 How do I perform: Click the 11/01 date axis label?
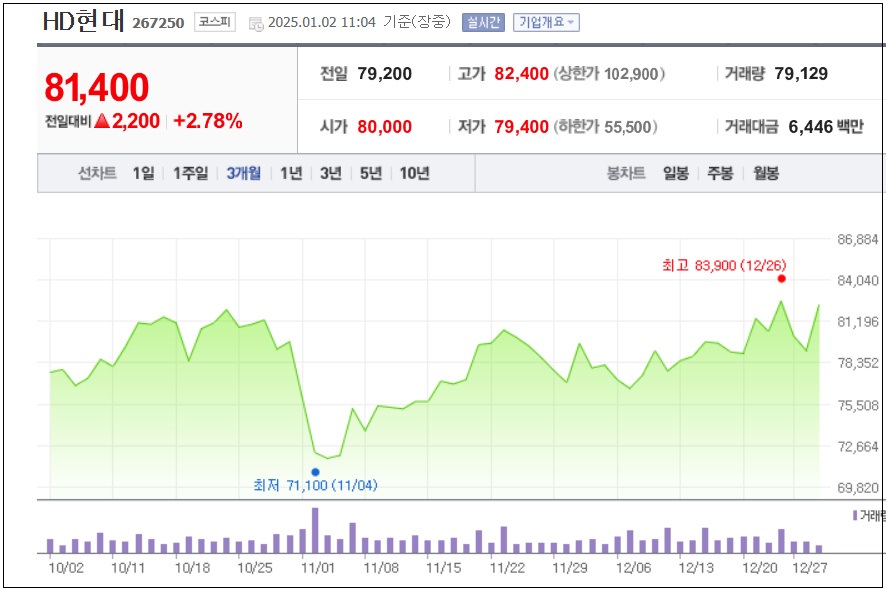318,568
